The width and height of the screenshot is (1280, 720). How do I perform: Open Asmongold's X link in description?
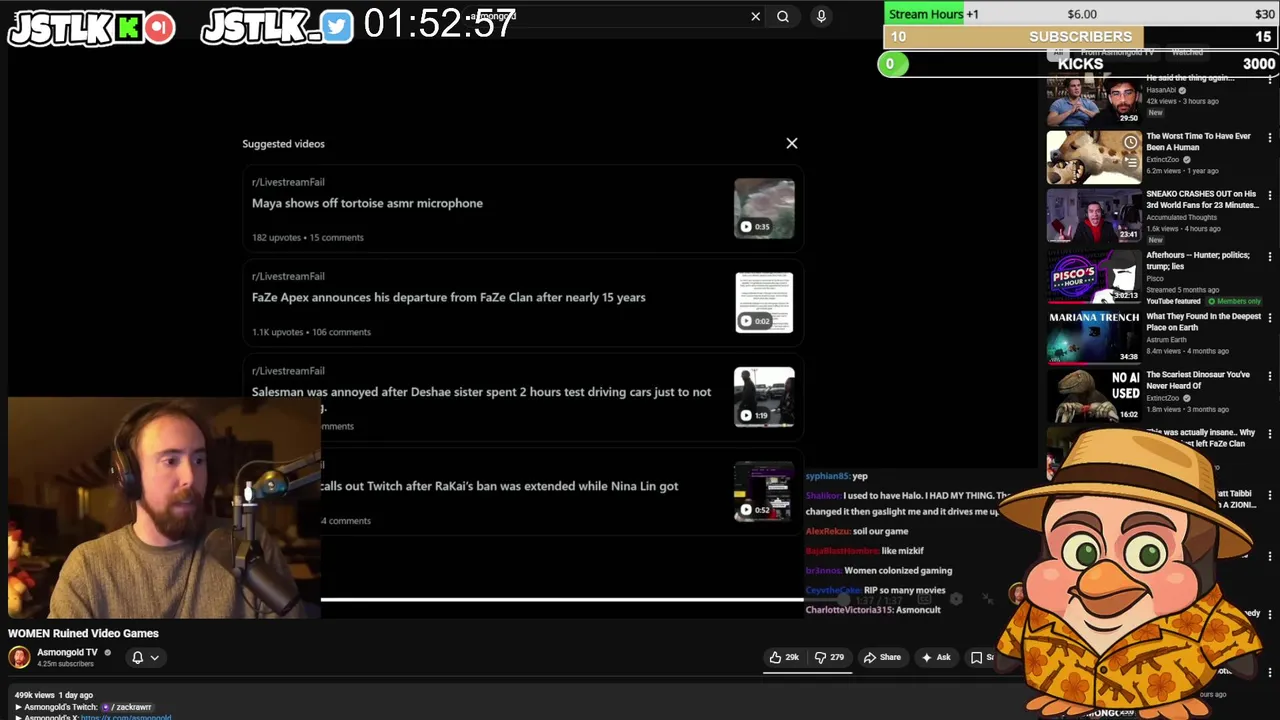point(125,717)
